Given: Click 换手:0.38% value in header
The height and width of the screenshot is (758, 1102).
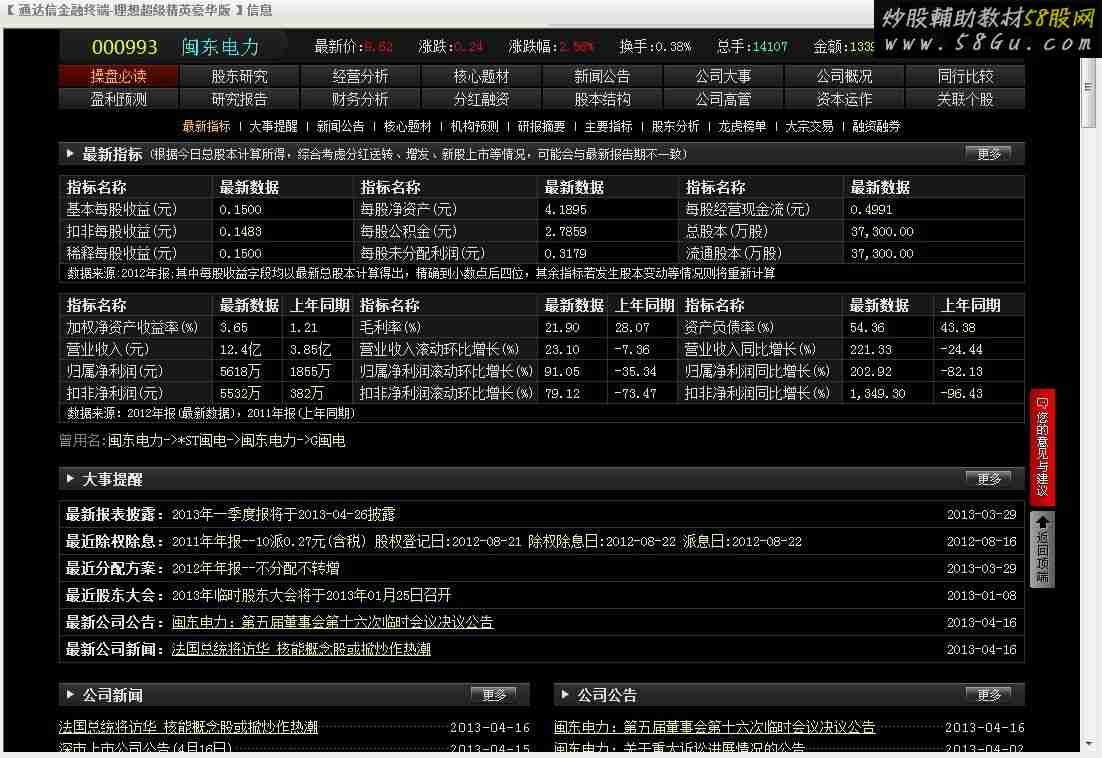Looking at the screenshot, I should (x=655, y=47).
